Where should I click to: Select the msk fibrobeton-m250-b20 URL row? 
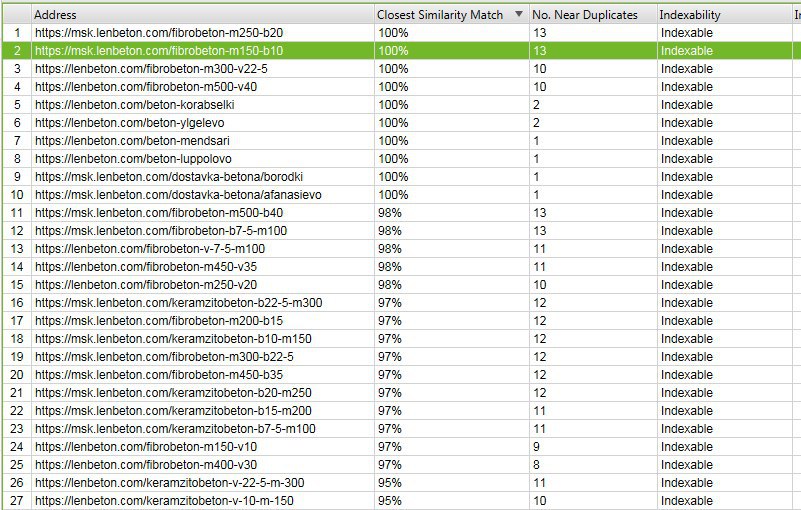point(159,33)
